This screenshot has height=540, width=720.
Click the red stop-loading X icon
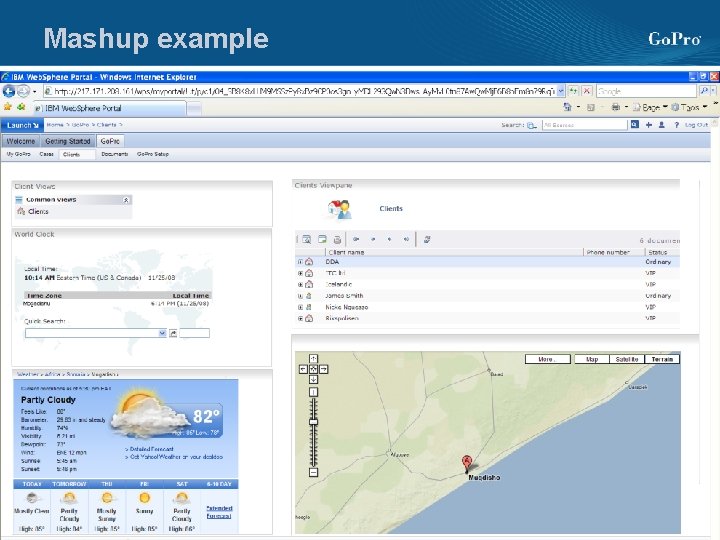(x=586, y=91)
